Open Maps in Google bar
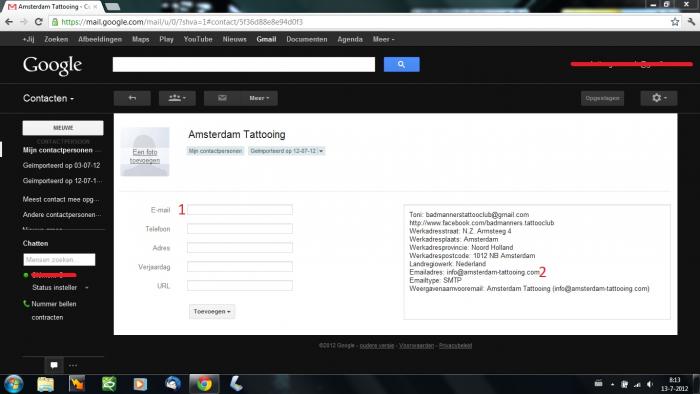 pyautogui.click(x=141, y=39)
